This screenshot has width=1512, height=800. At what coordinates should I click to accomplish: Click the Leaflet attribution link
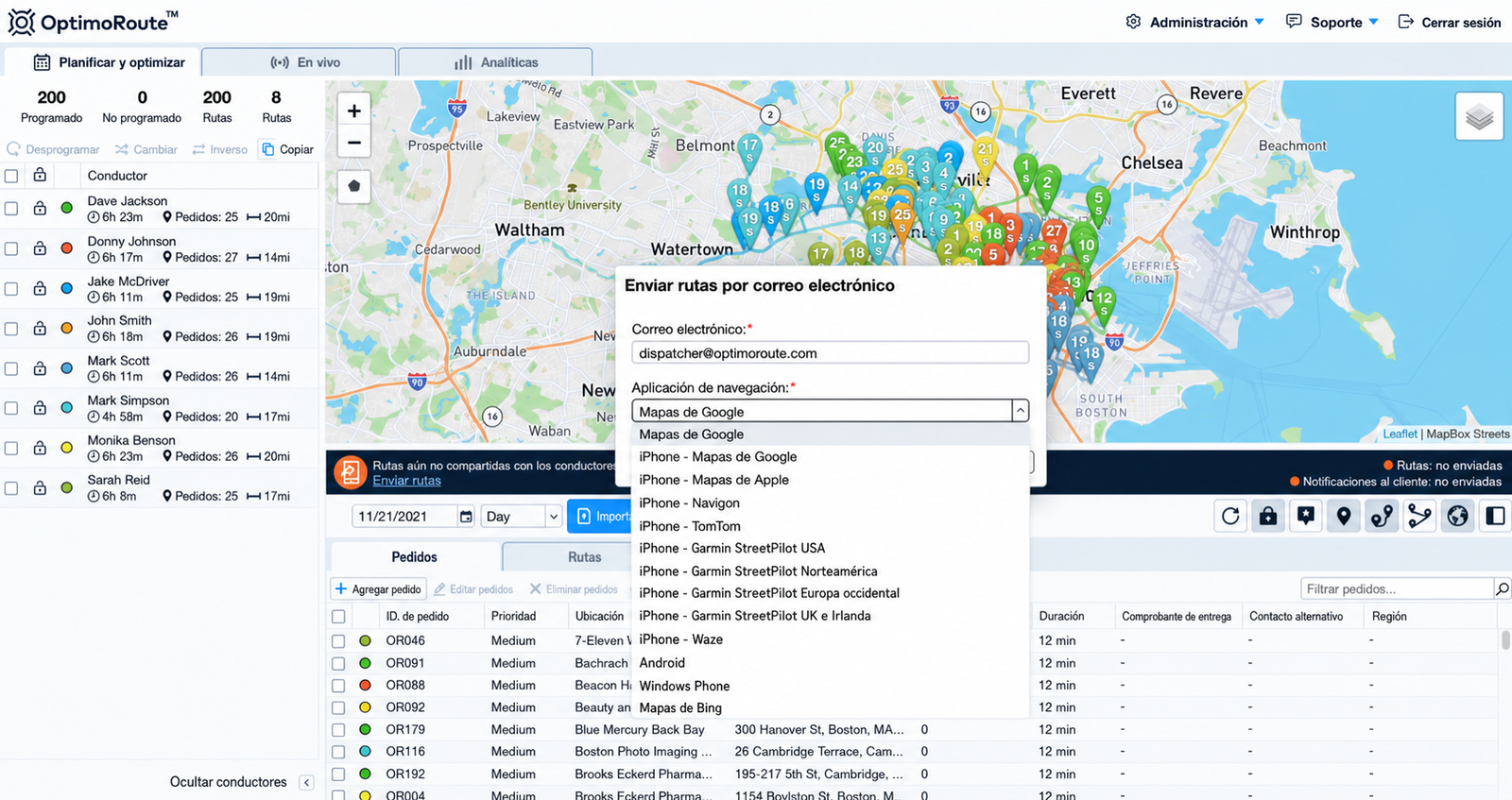click(x=1400, y=434)
